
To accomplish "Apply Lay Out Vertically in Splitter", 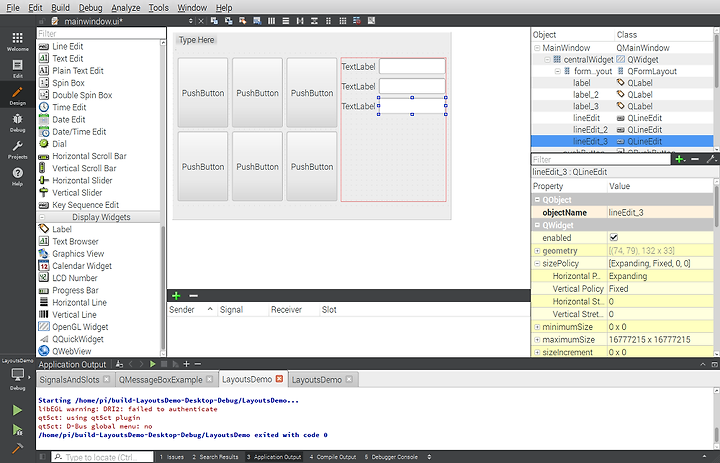I will coord(314,21).
